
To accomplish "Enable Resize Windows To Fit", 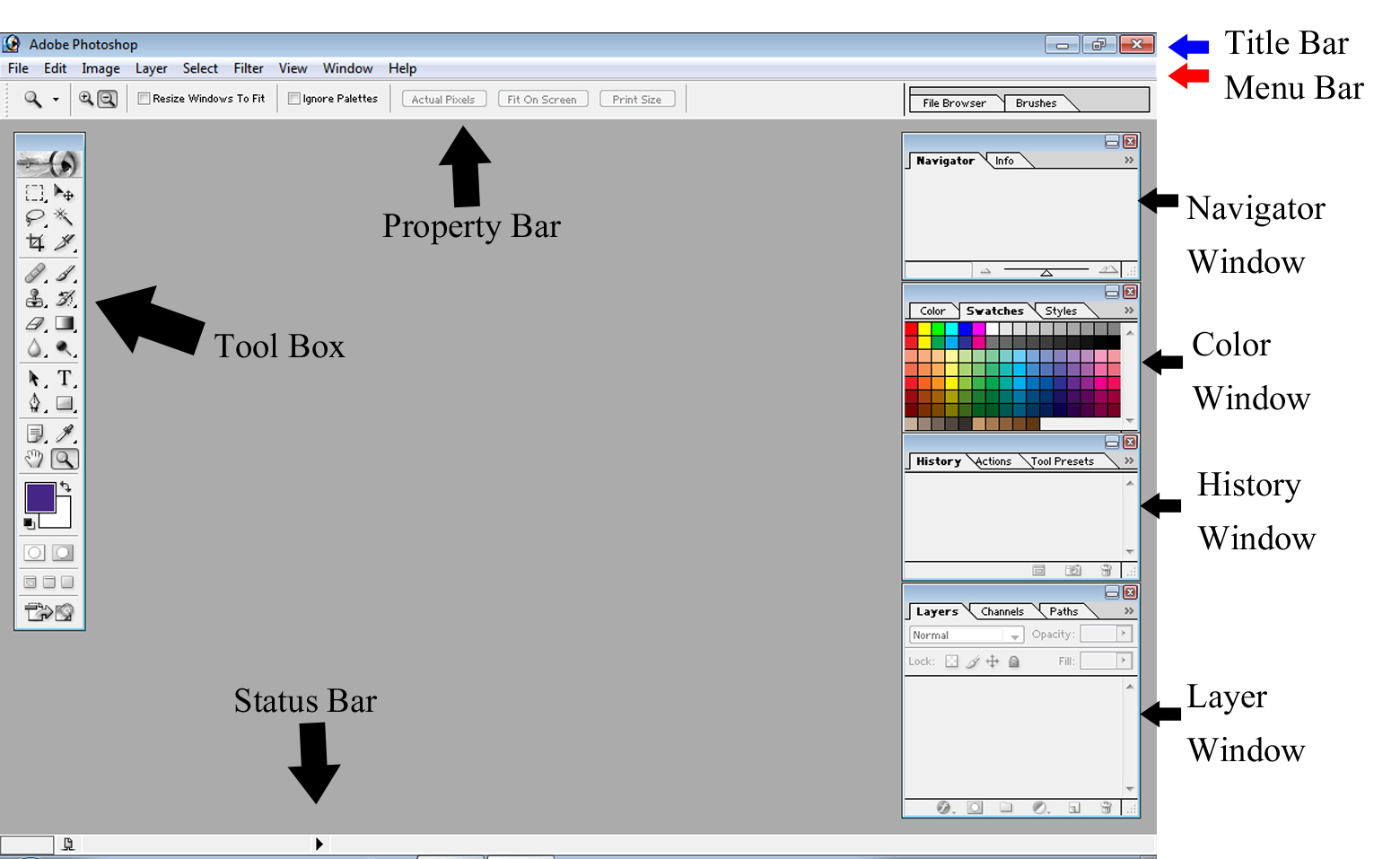I will click(x=144, y=98).
